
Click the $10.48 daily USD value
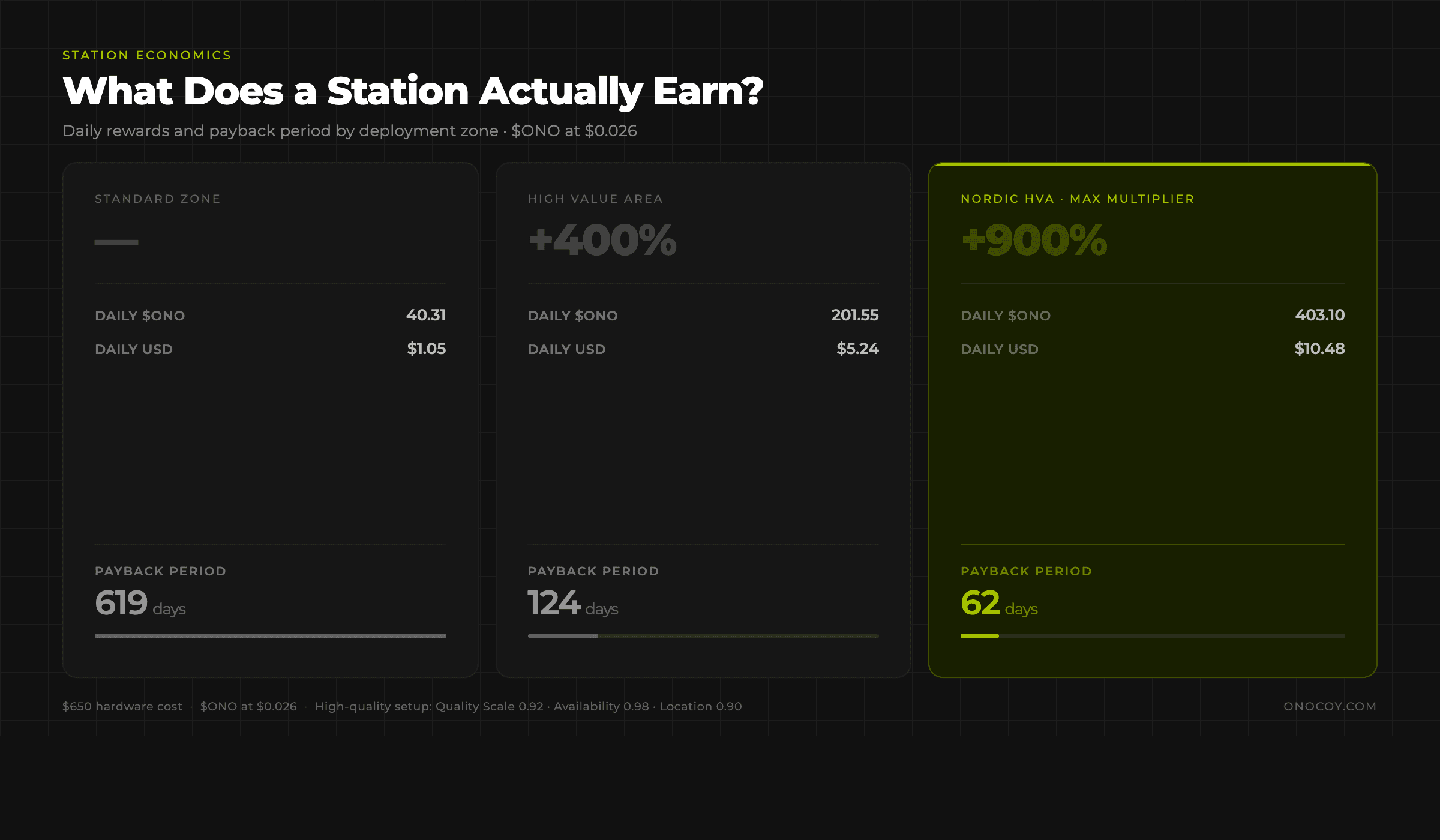(1319, 349)
